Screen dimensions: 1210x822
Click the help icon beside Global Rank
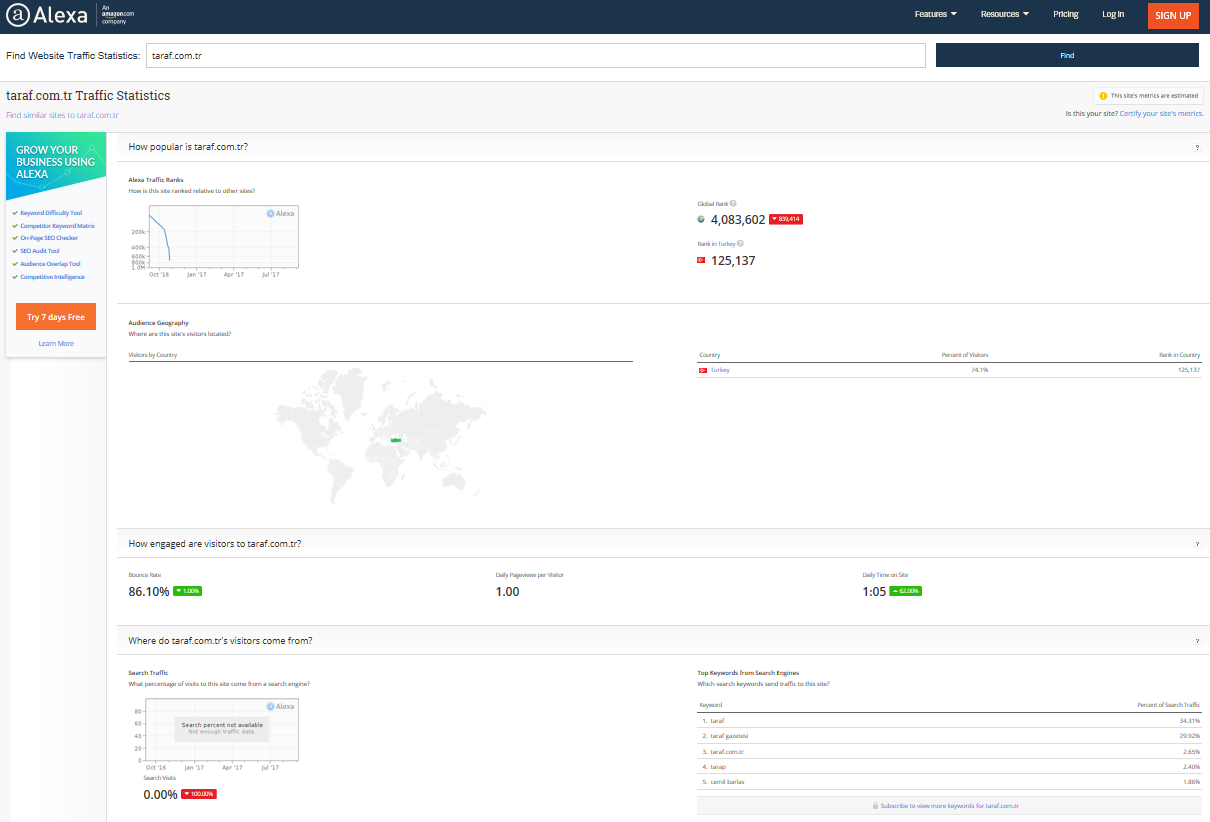pyautogui.click(x=733, y=203)
